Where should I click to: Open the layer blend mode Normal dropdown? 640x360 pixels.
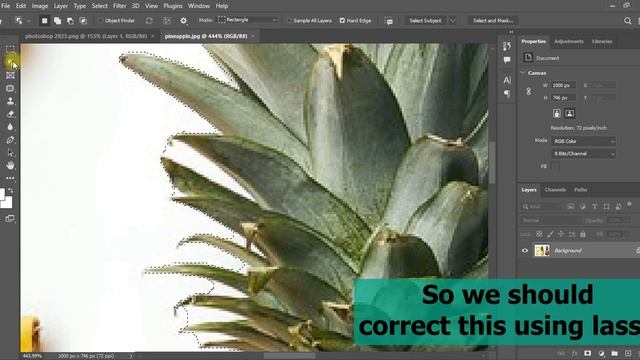tap(550, 220)
